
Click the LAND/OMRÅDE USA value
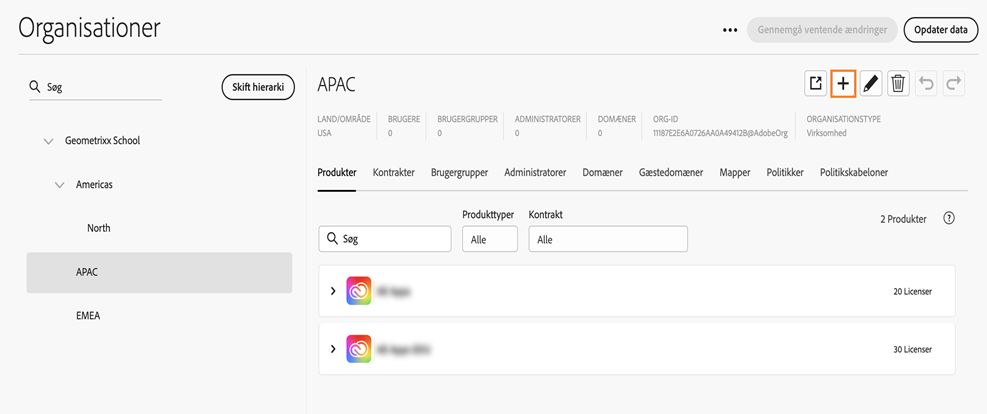tap(325, 133)
